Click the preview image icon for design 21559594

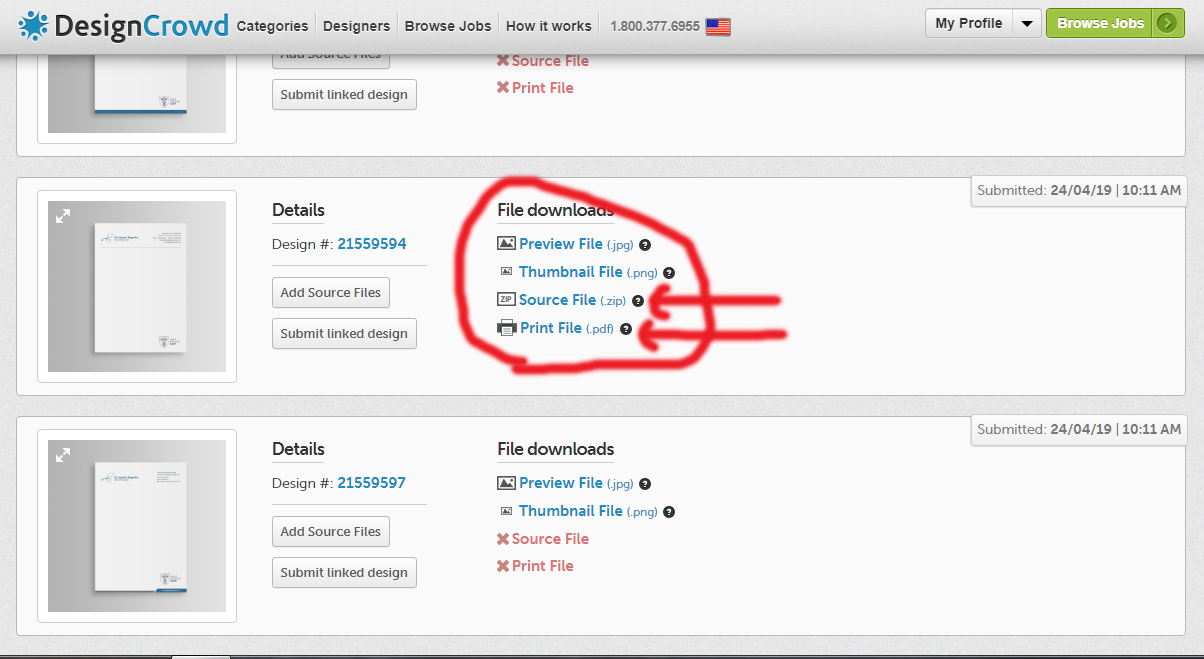[x=506, y=243]
